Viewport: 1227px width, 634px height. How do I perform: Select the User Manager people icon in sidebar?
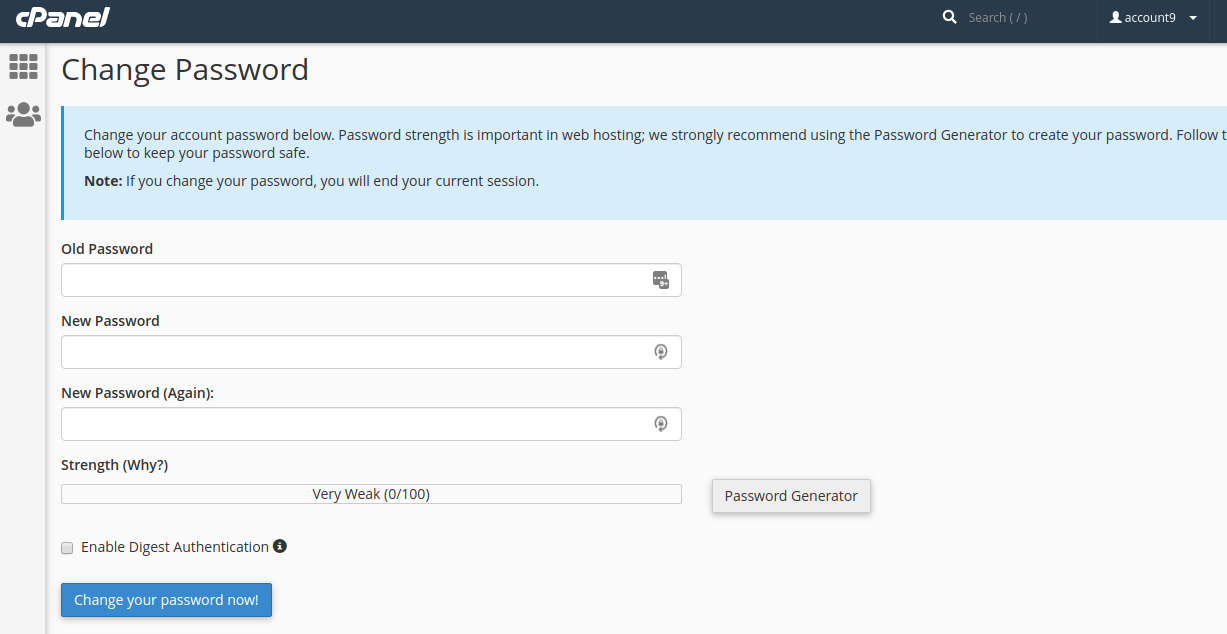point(23,114)
